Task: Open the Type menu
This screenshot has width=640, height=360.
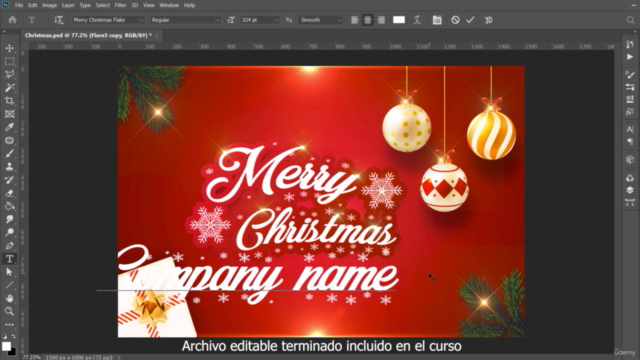Action: pyautogui.click(x=85, y=5)
